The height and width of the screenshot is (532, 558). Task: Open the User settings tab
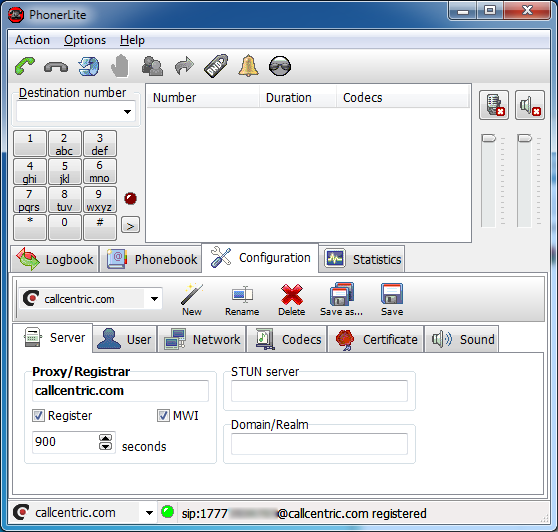125,339
